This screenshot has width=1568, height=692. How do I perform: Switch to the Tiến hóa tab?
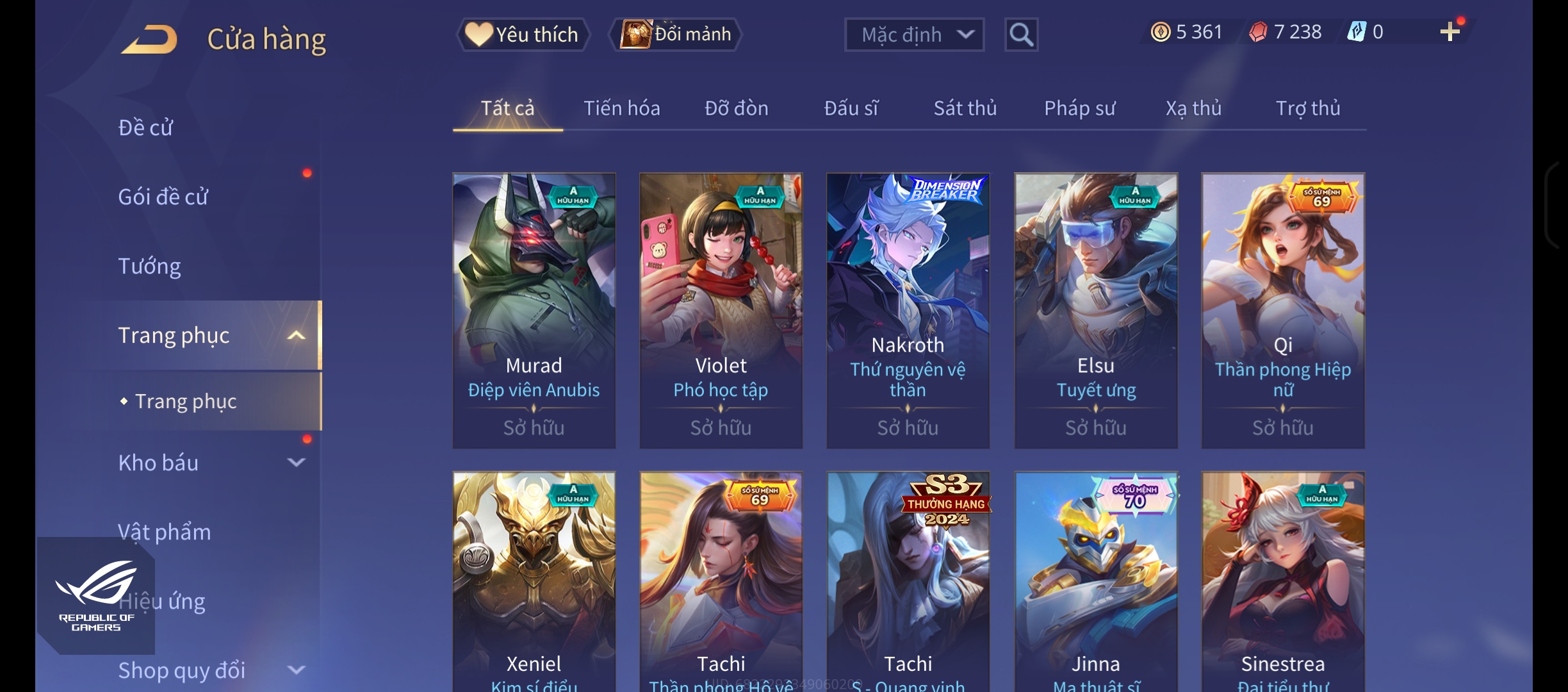621,108
